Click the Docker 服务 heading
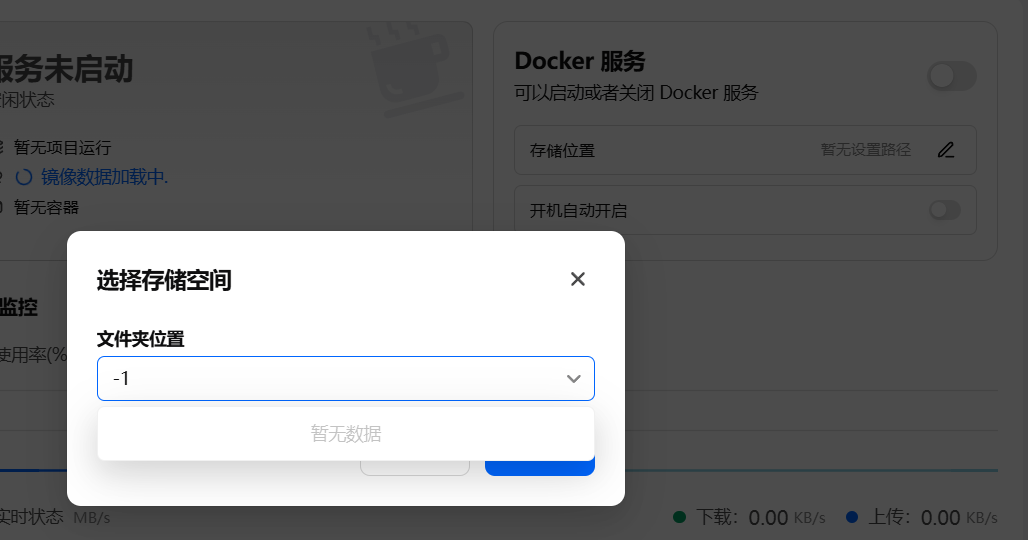 pos(579,61)
